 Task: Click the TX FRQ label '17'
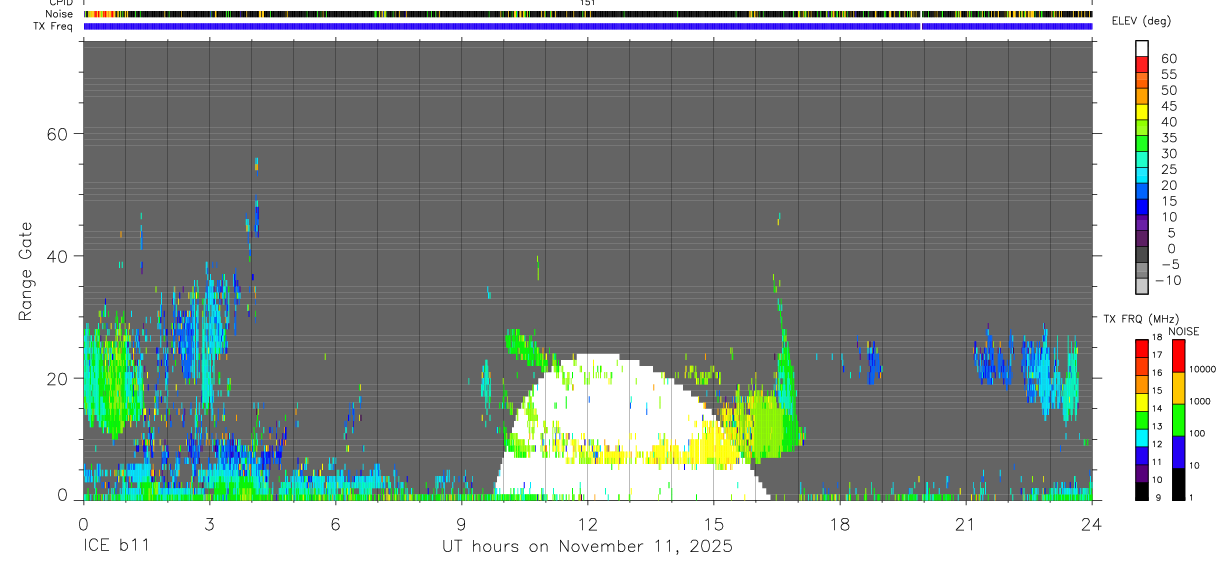click(x=1158, y=355)
